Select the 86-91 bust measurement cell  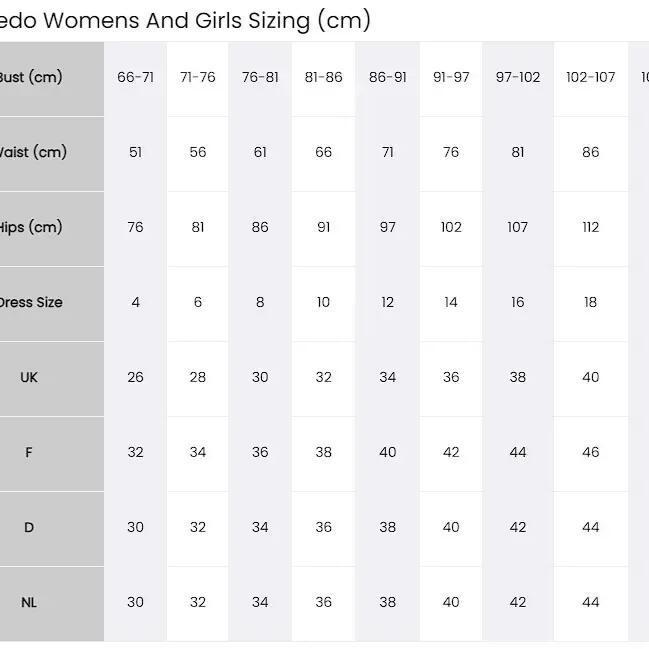pyautogui.click(x=387, y=79)
